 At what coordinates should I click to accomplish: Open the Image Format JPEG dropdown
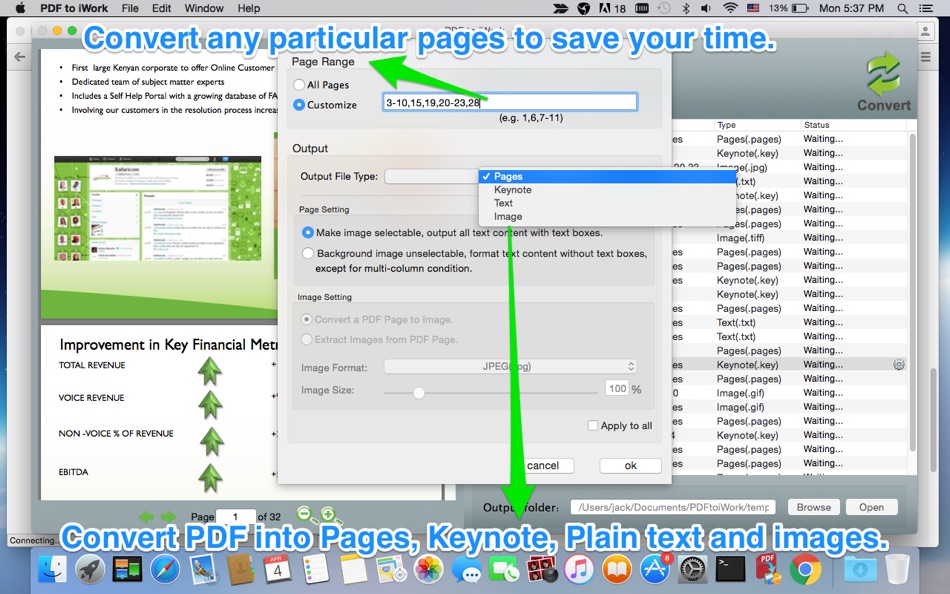click(x=511, y=367)
